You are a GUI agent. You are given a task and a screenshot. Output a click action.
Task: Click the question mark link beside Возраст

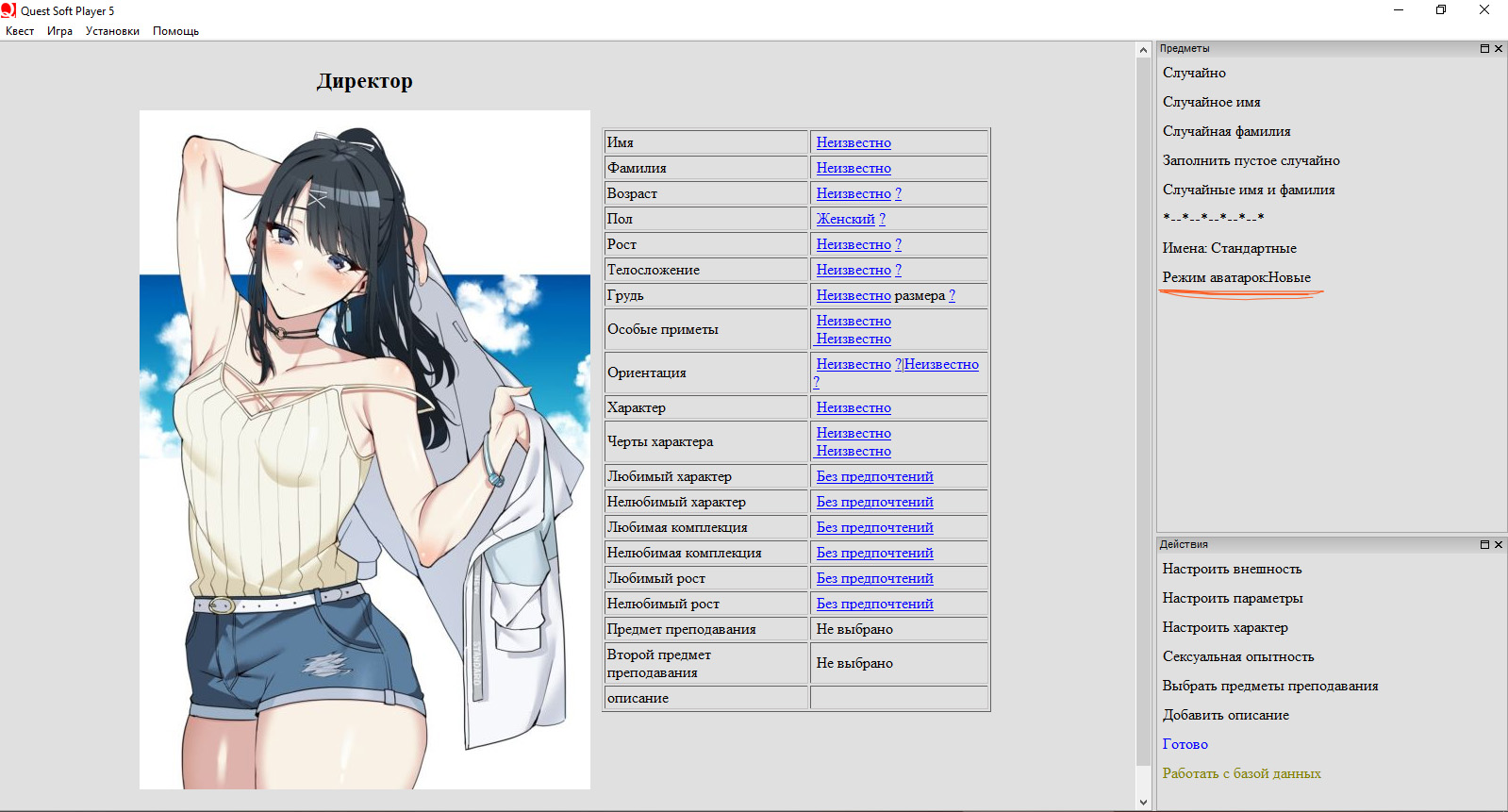point(899,193)
